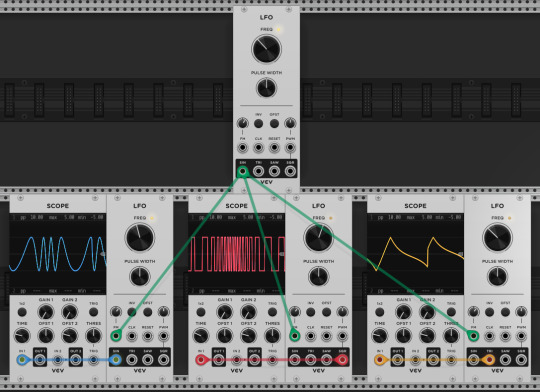Toggle the 1x2 button on the red-waveform Scope
The width and height of the screenshot is (540, 392).
(x=201, y=312)
